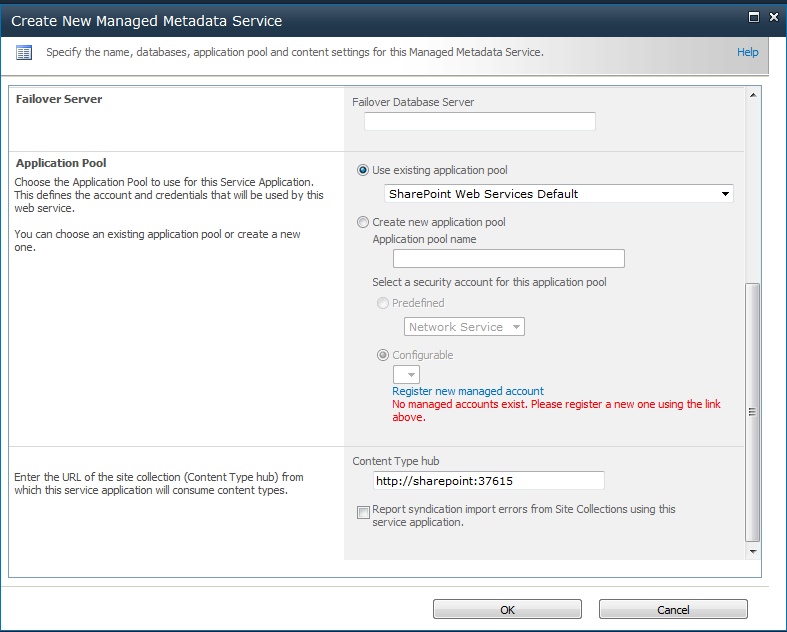The image size is (787, 632).
Task: Click the scrollbar down arrow
Action: [x=753, y=551]
